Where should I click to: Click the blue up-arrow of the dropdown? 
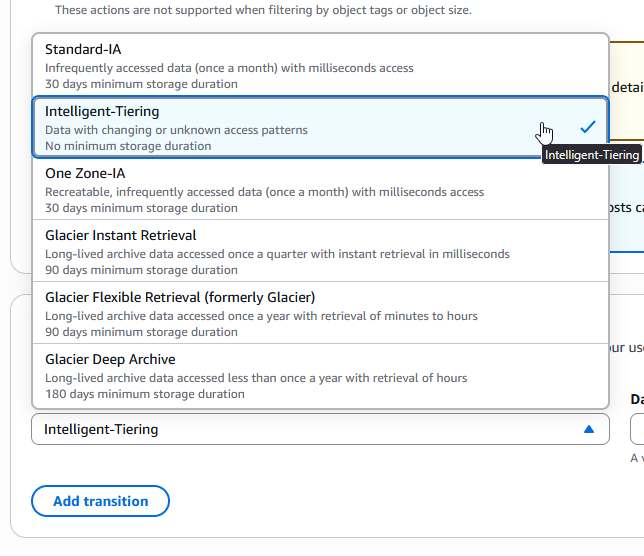[589, 429]
